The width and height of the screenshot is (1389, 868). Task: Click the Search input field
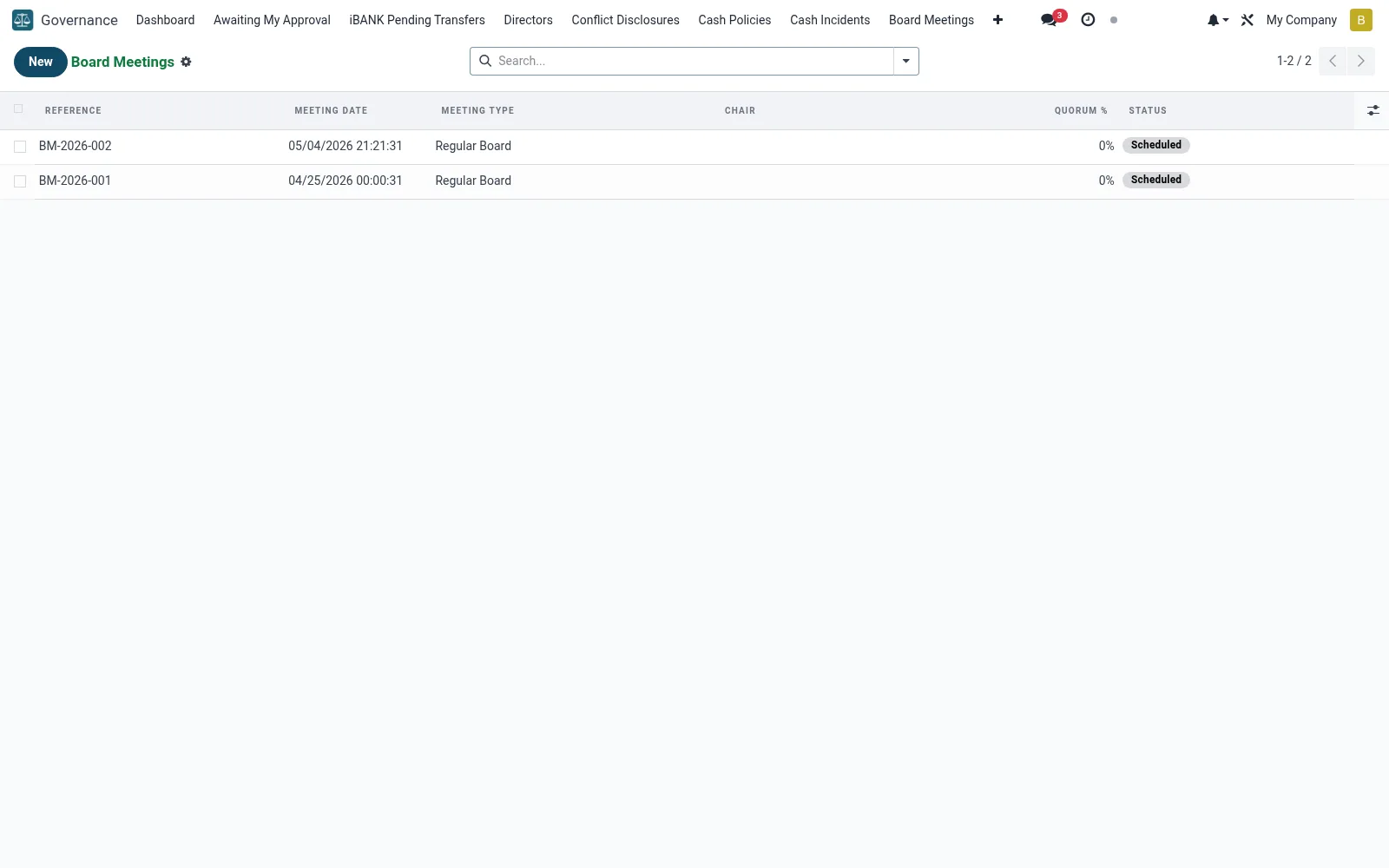(x=693, y=61)
